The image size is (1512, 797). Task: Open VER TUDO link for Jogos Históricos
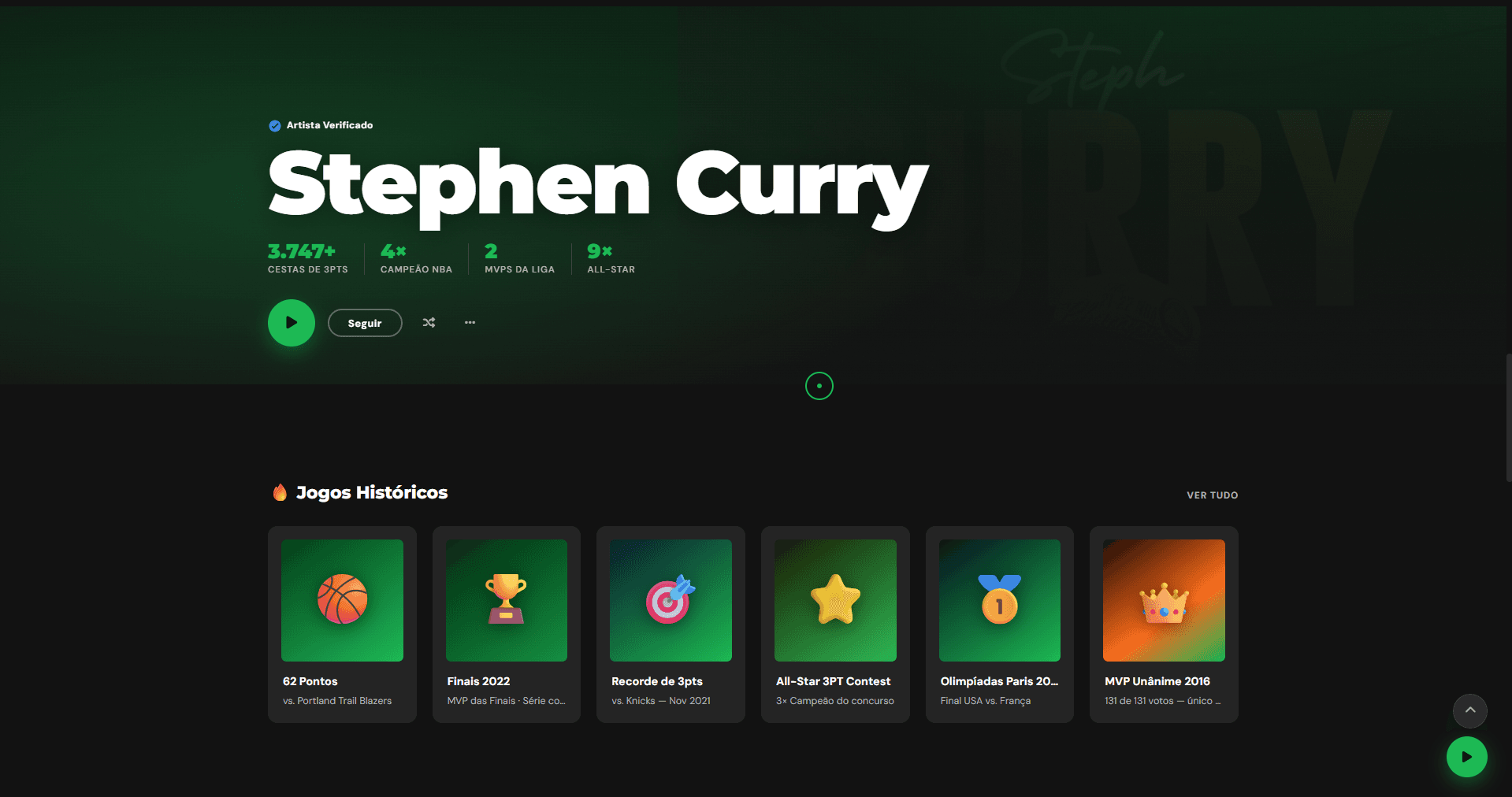click(x=1212, y=495)
